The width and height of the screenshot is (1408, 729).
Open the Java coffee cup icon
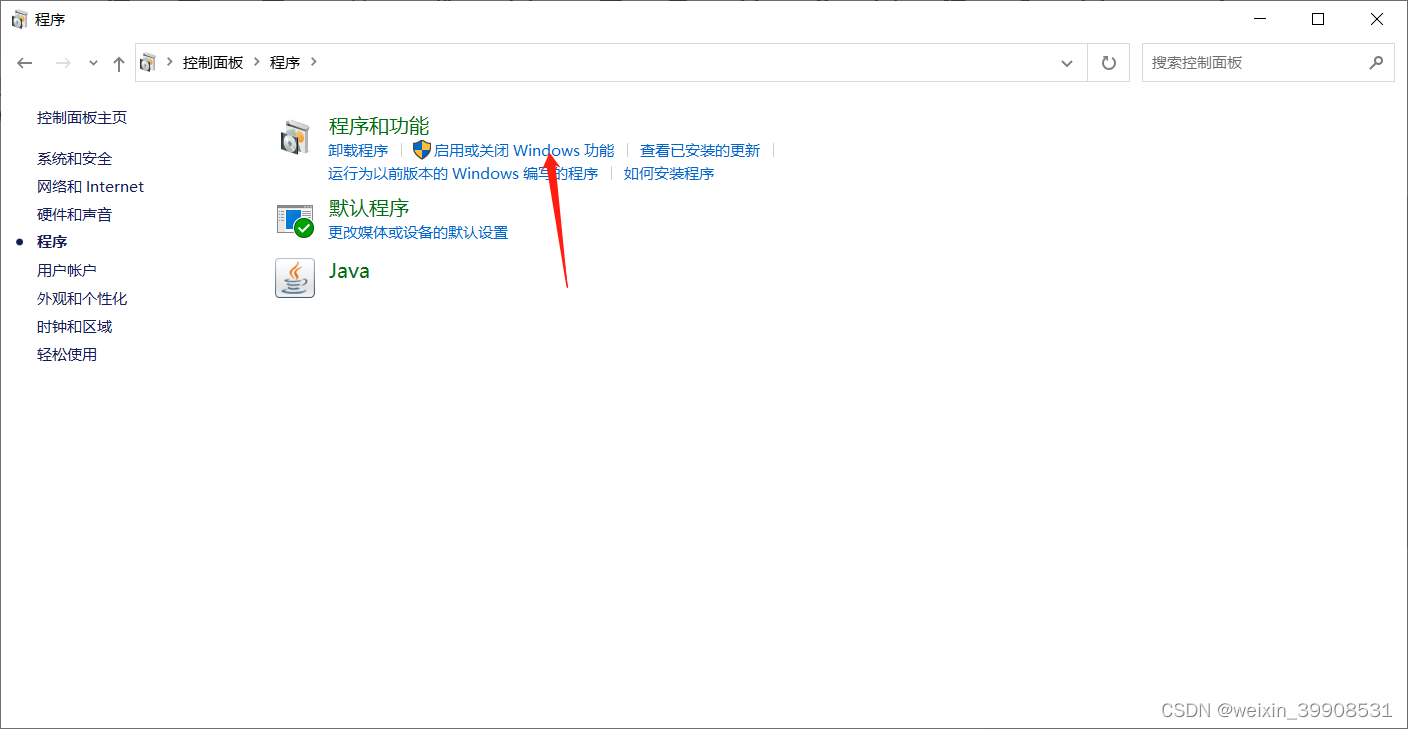click(x=295, y=277)
